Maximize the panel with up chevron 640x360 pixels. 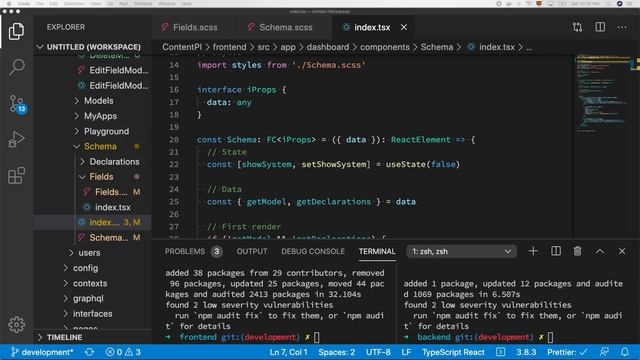[x=600, y=251]
